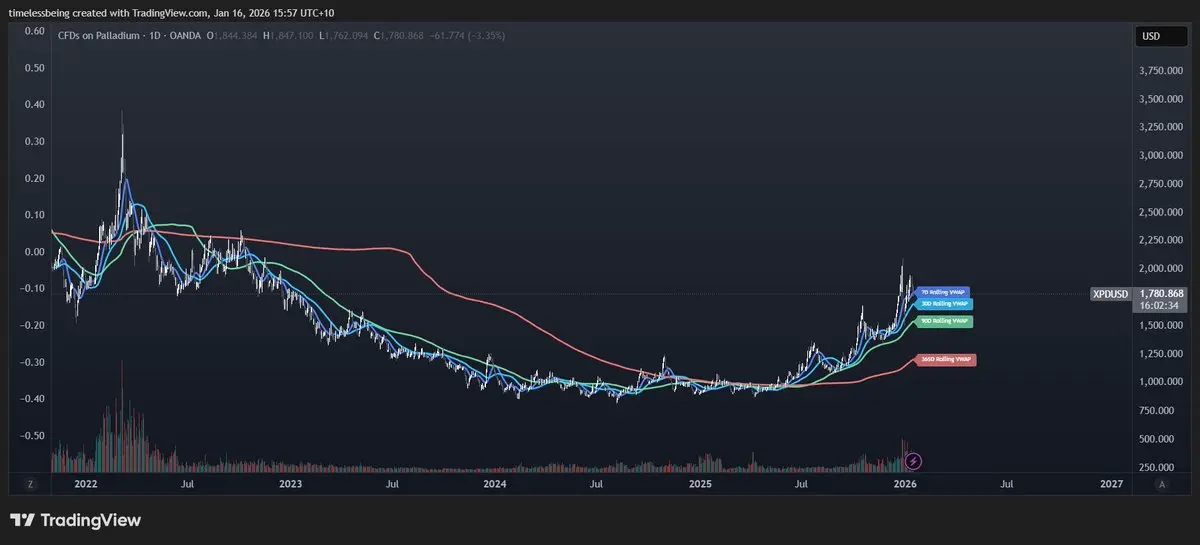Click the Z timezone button on time axis
Screen dimensions: 1200x545
[x=31, y=484]
